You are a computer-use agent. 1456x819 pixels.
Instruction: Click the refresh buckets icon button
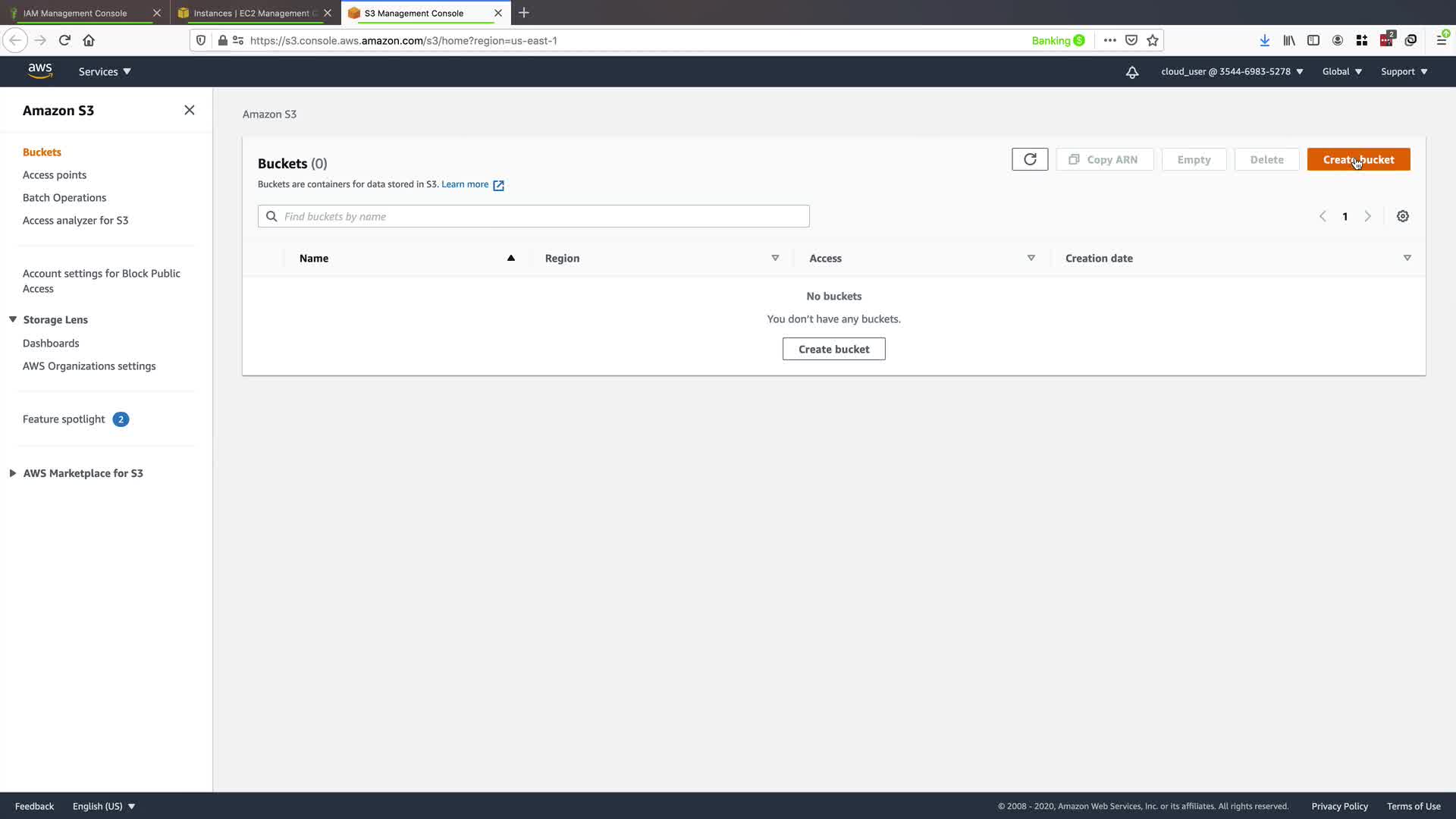(1029, 159)
